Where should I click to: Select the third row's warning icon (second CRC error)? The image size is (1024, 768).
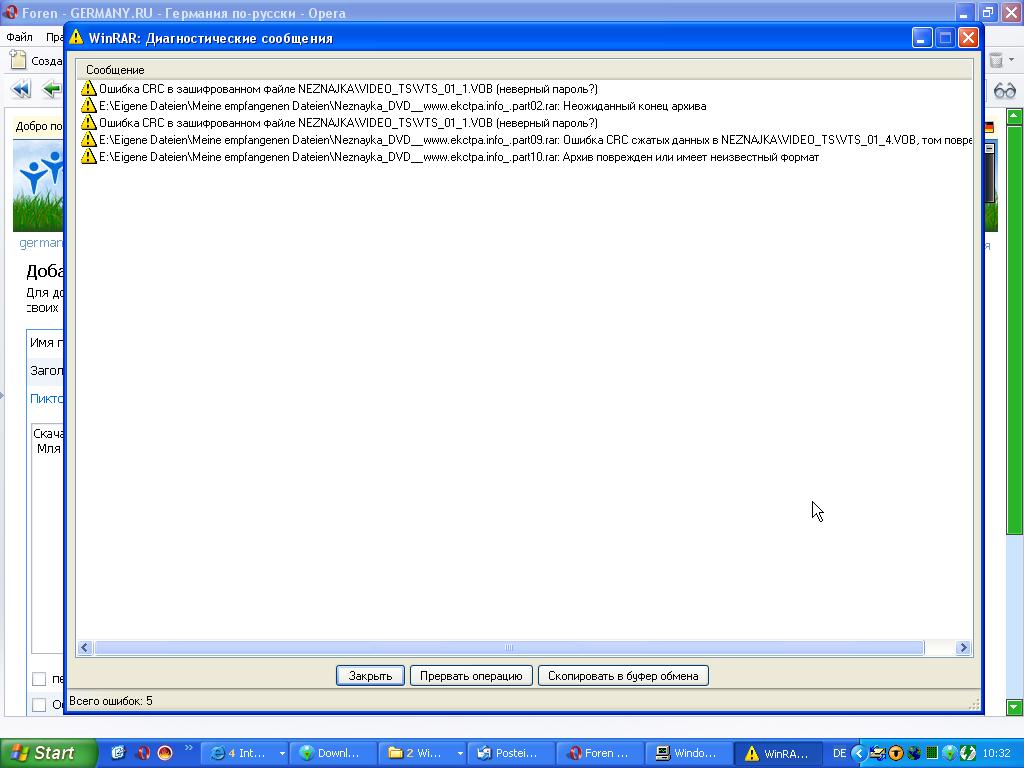88,123
